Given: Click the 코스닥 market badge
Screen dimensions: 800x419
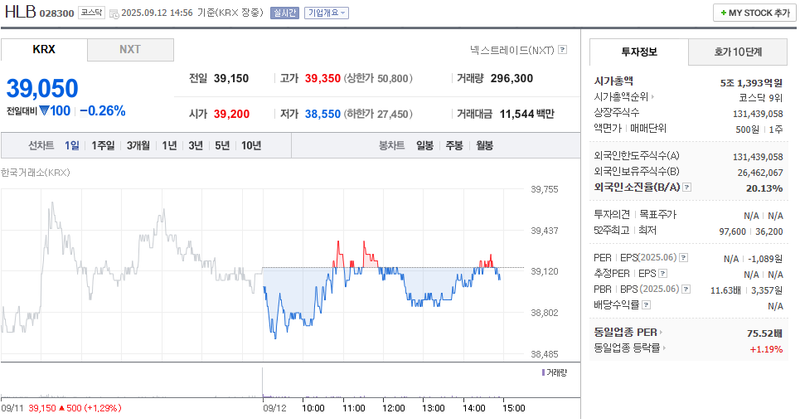Looking at the screenshot, I should click(x=91, y=12).
